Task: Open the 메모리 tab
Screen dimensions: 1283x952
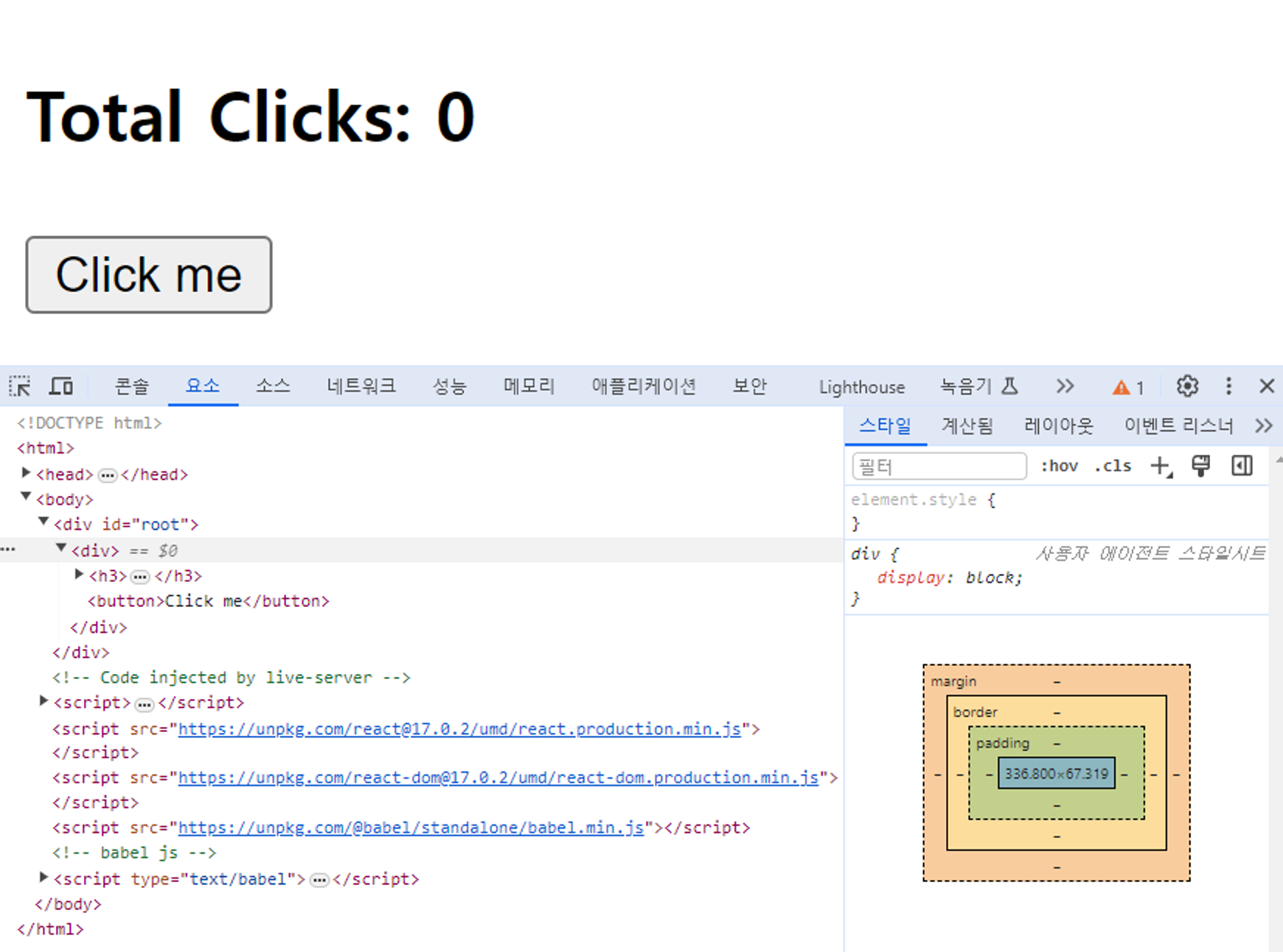Action: click(529, 386)
